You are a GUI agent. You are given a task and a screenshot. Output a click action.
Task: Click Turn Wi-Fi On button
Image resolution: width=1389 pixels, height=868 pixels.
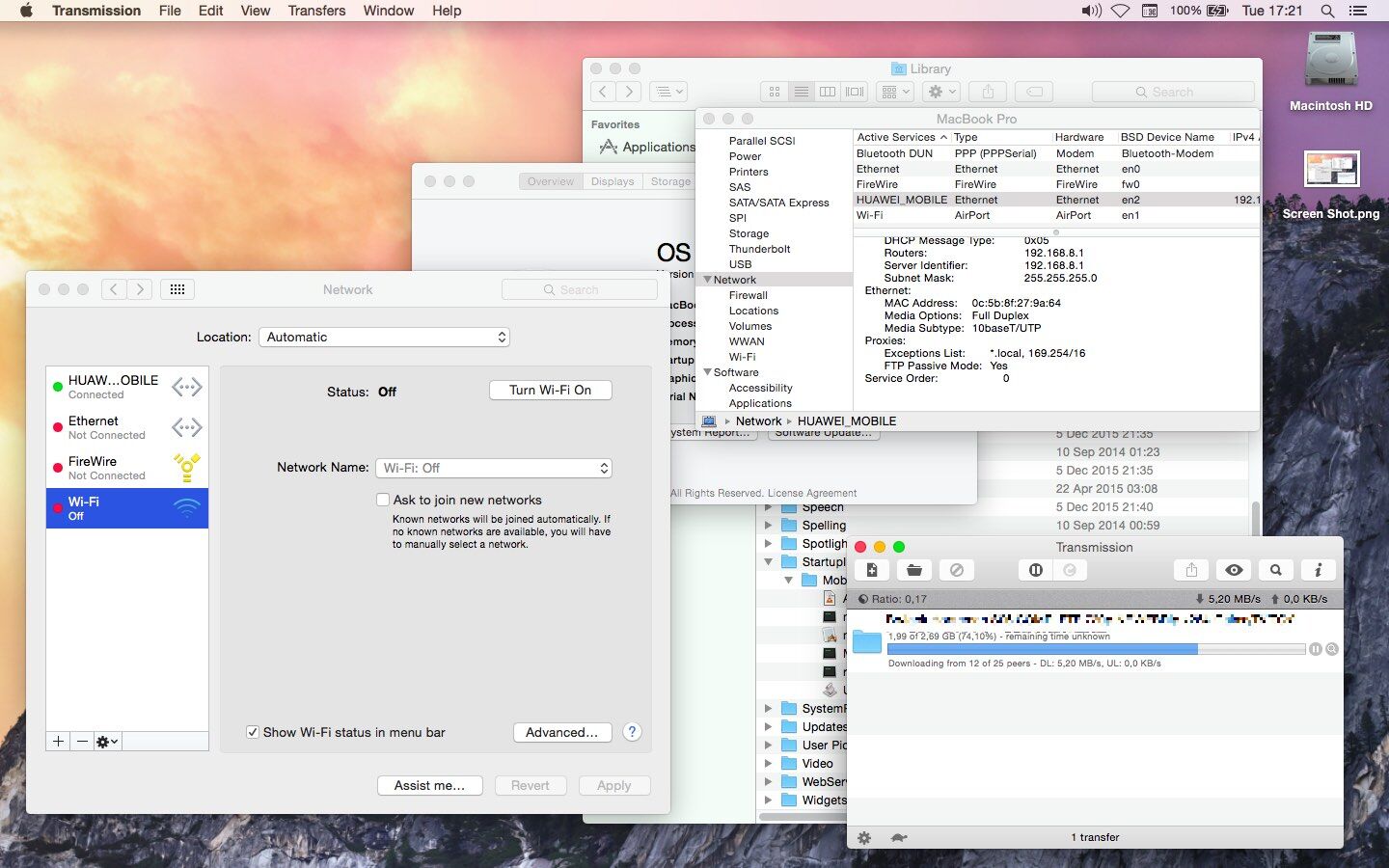tap(550, 390)
